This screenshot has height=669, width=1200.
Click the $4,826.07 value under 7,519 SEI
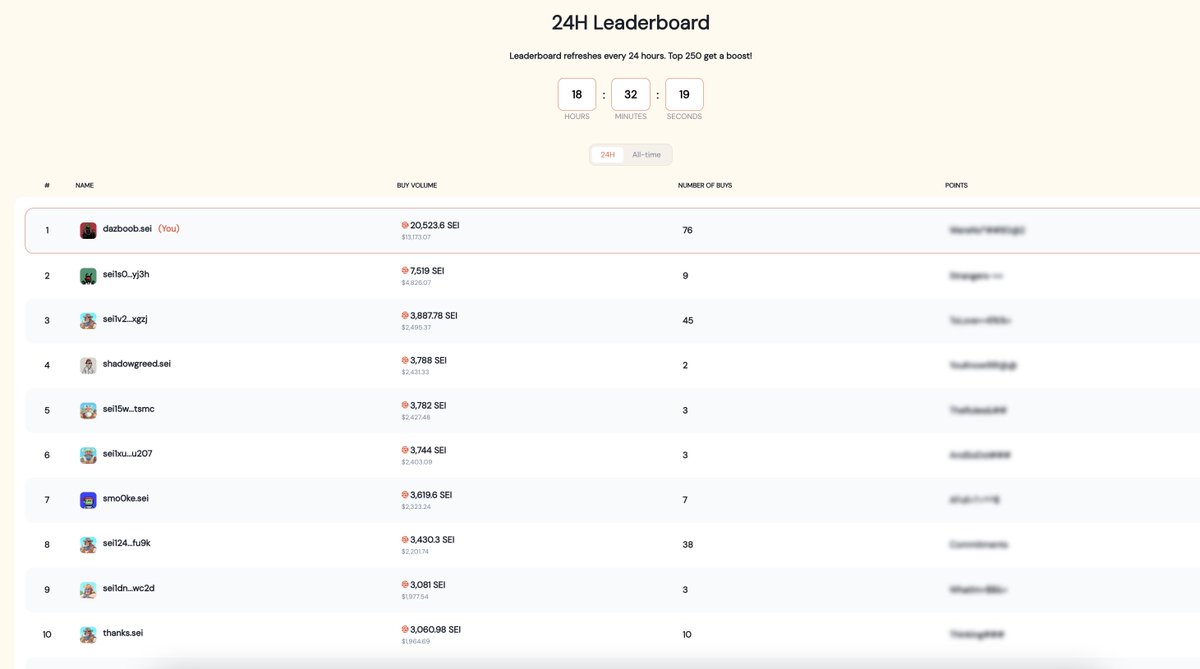pyautogui.click(x=416, y=282)
